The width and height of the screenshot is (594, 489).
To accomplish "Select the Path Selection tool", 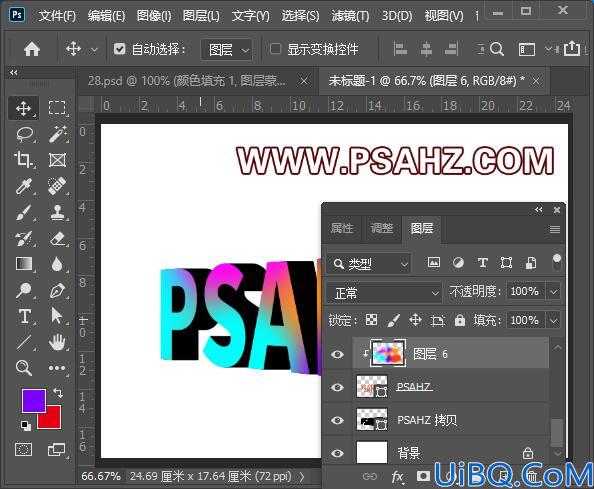I will click(56, 316).
